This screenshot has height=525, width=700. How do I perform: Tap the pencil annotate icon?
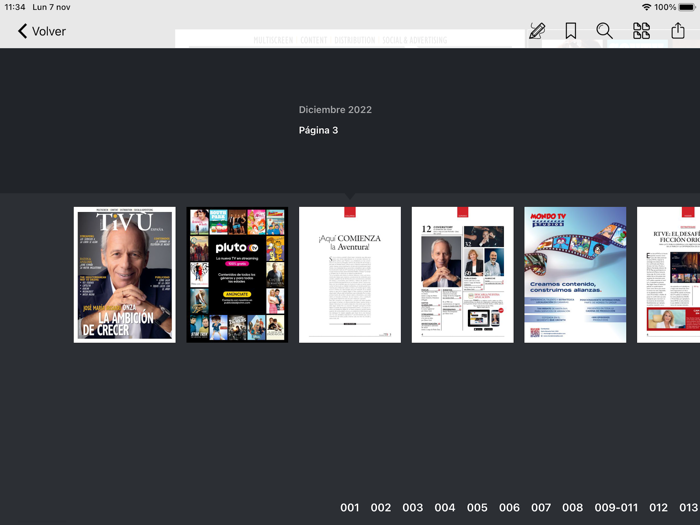[537, 31]
